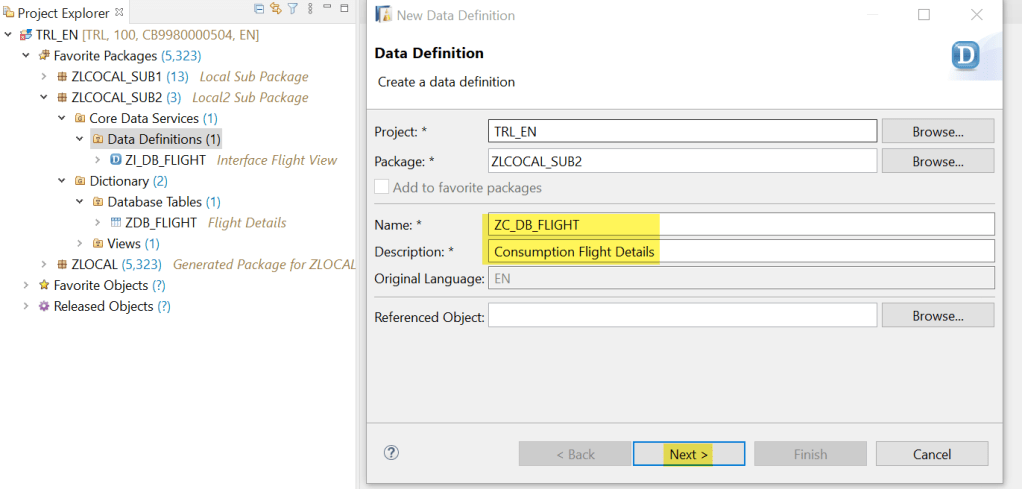This screenshot has height=489, width=1022.
Task: Enable Add to favorite packages checkbox
Action: point(381,188)
